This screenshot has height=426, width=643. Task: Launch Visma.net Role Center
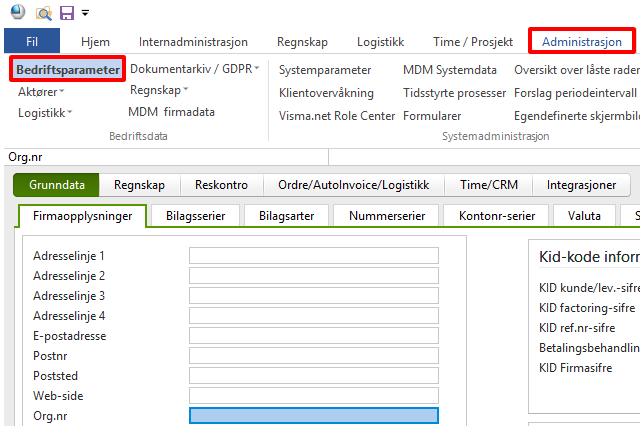click(337, 115)
